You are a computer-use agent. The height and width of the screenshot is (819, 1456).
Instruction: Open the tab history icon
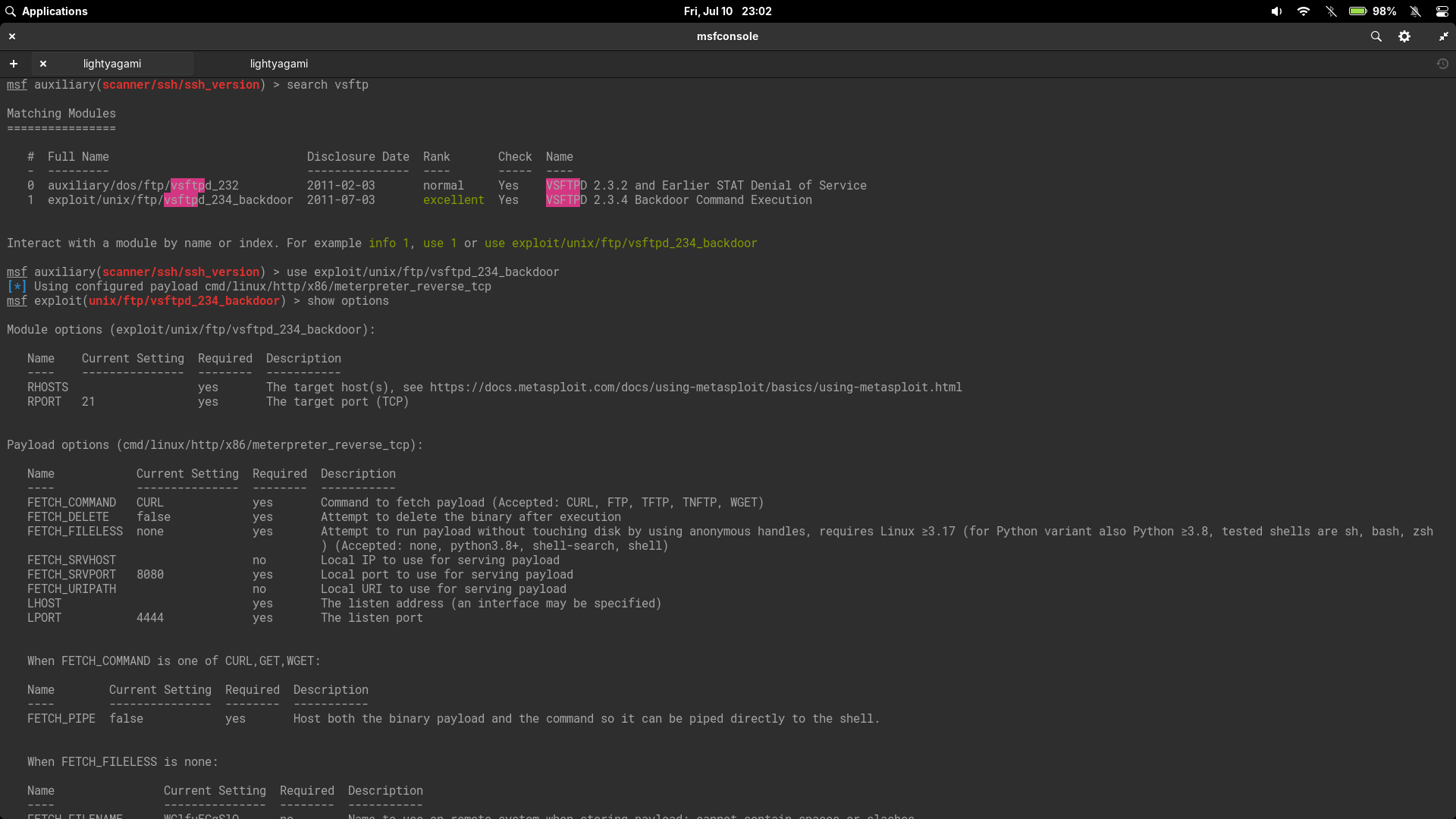[x=1442, y=64]
